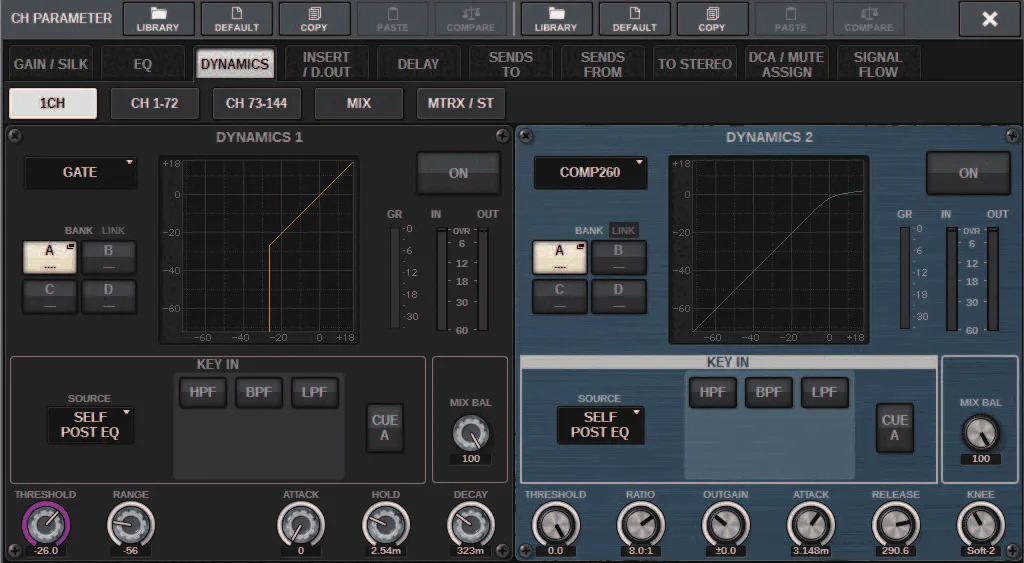This screenshot has width=1024, height=563.
Task: Select the gate THRESHOLD knob showing -26.0
Action: coord(46,524)
